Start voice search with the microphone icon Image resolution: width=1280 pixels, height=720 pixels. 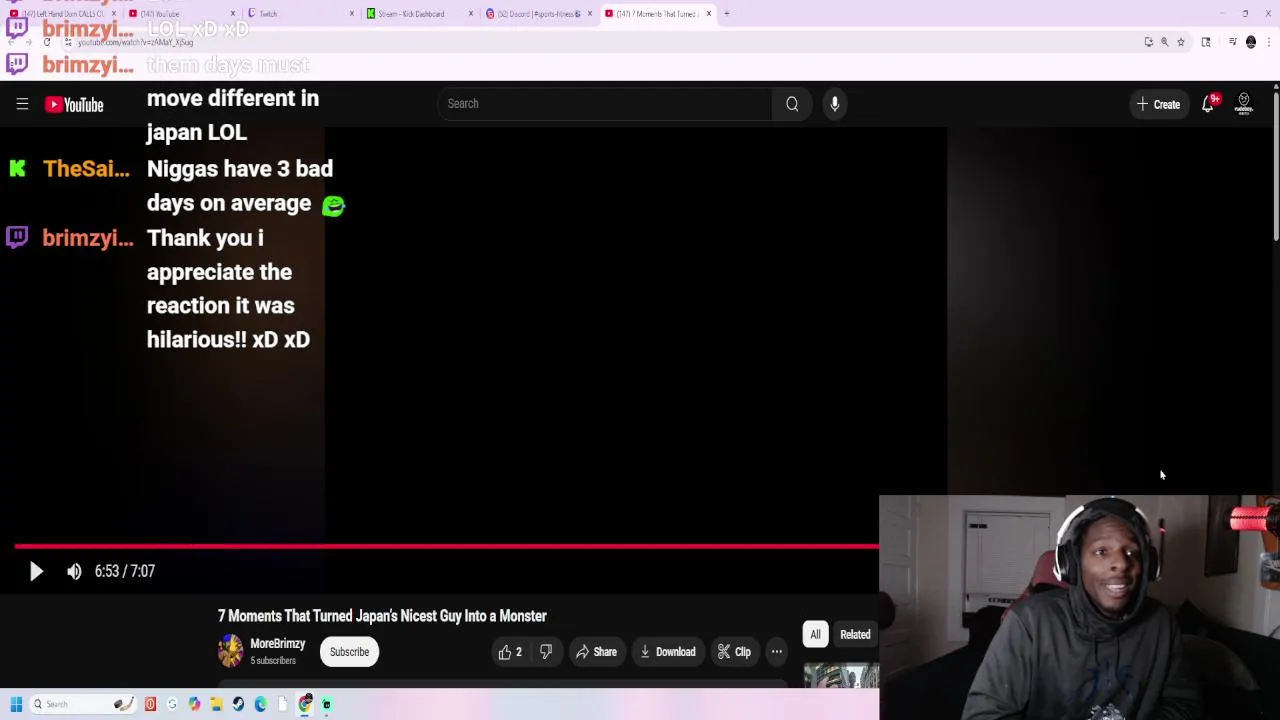point(835,104)
